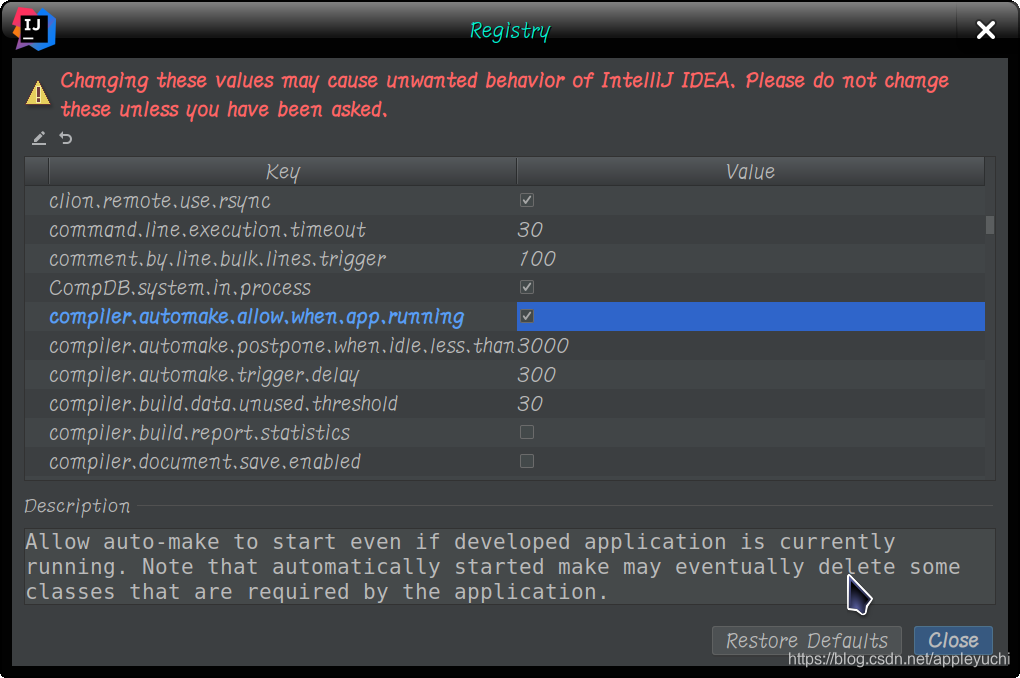Click the edit pencil icon
Viewport: 1020px width, 678px height.
38,137
